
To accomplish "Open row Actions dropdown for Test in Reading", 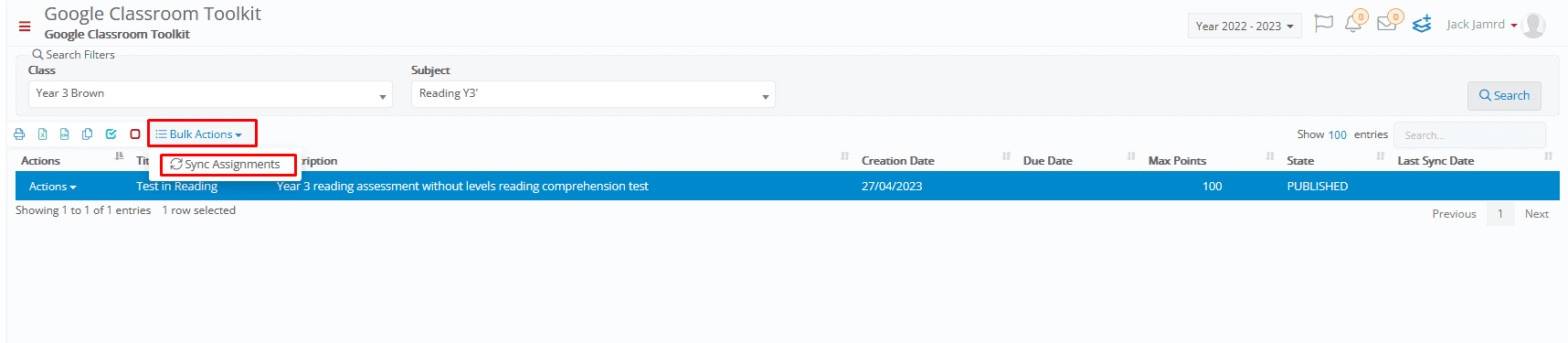I will [x=53, y=187].
